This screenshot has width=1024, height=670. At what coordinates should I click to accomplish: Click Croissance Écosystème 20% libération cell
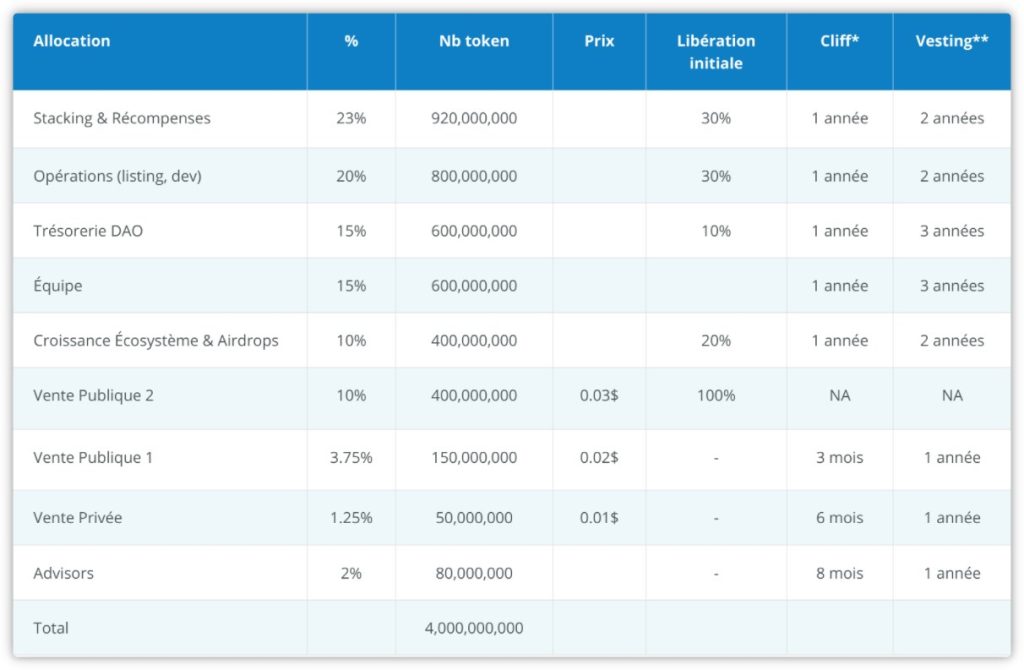click(716, 340)
